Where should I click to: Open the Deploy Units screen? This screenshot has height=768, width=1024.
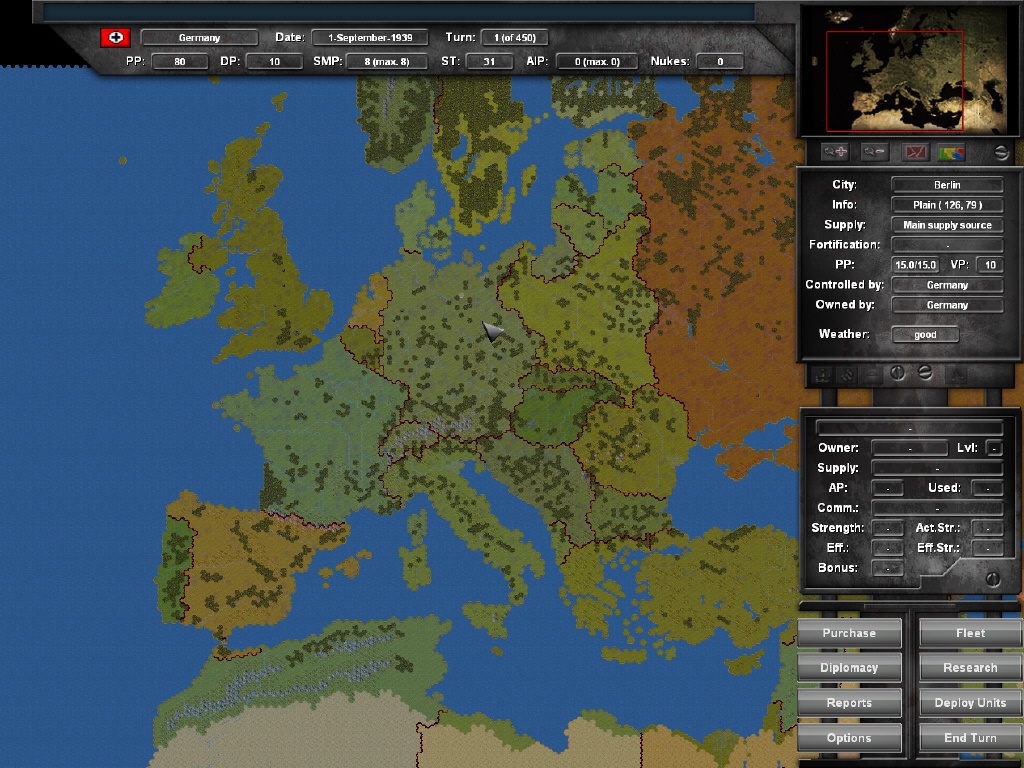point(969,702)
